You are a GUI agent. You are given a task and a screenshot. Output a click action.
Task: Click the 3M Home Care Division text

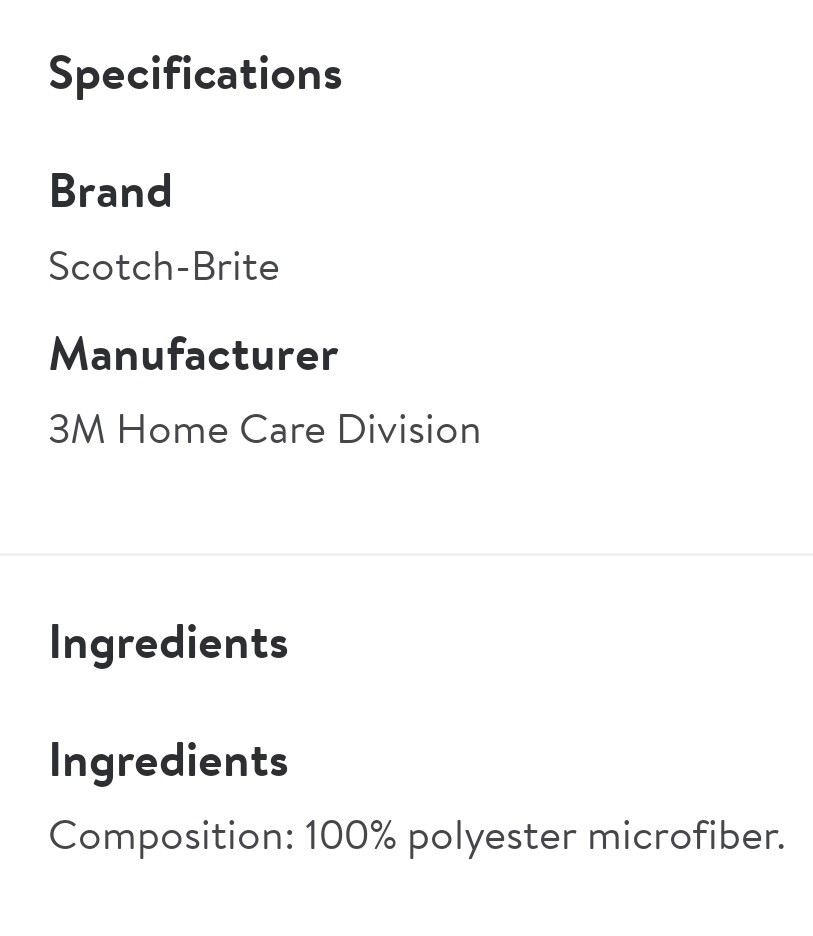[x=264, y=429]
